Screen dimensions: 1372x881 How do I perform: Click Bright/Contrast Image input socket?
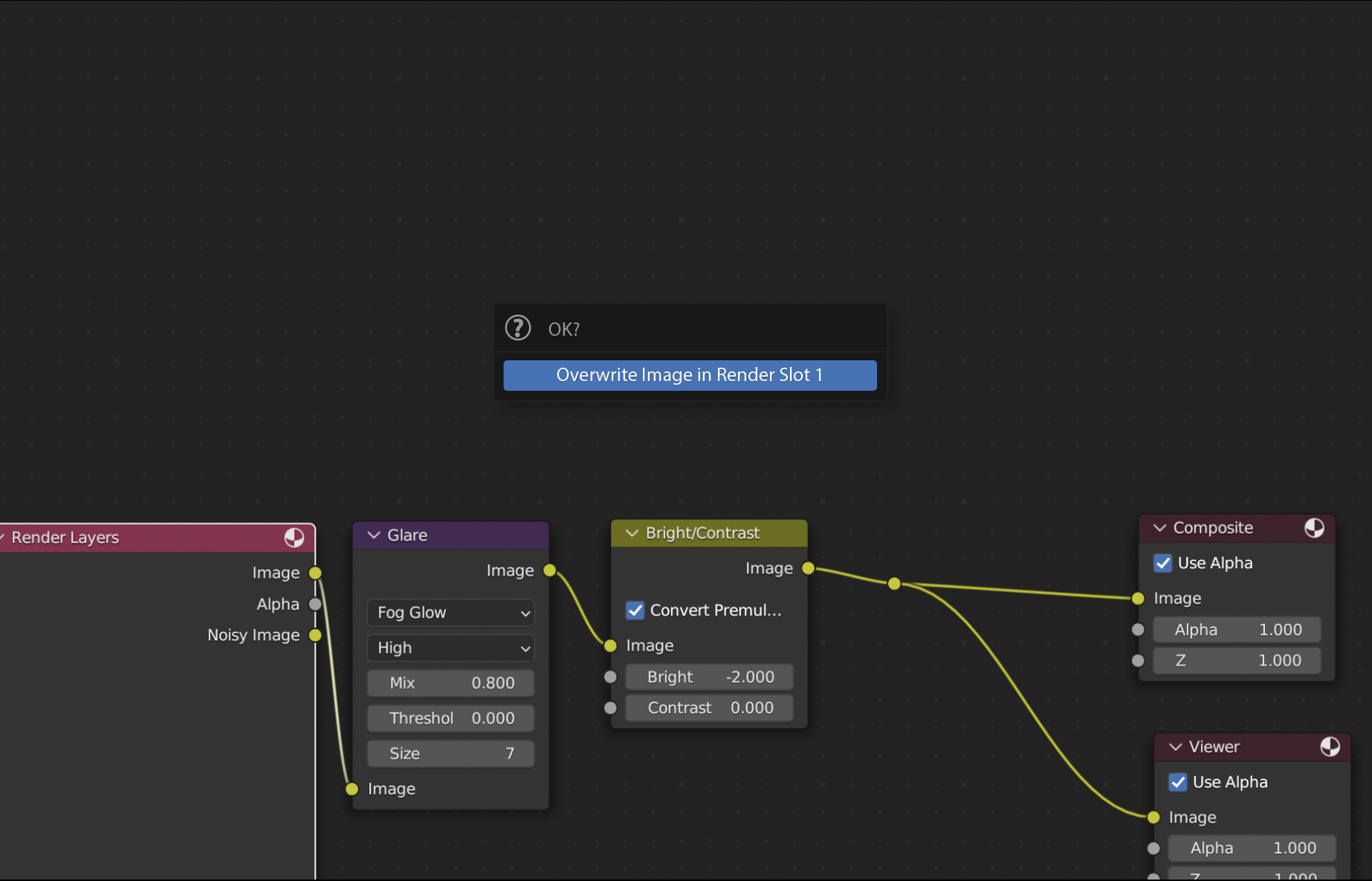610,646
